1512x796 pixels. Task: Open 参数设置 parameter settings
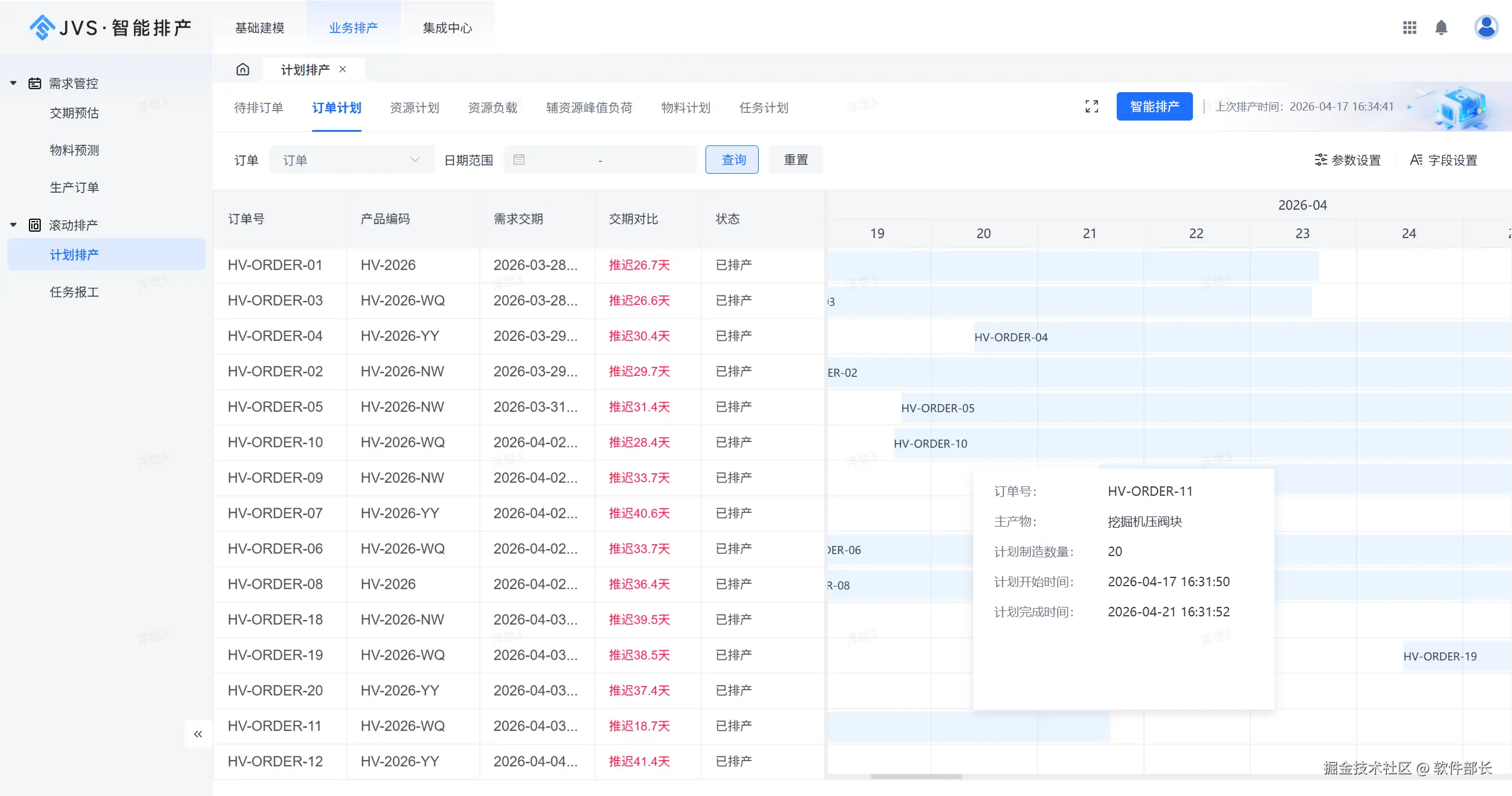(1347, 160)
